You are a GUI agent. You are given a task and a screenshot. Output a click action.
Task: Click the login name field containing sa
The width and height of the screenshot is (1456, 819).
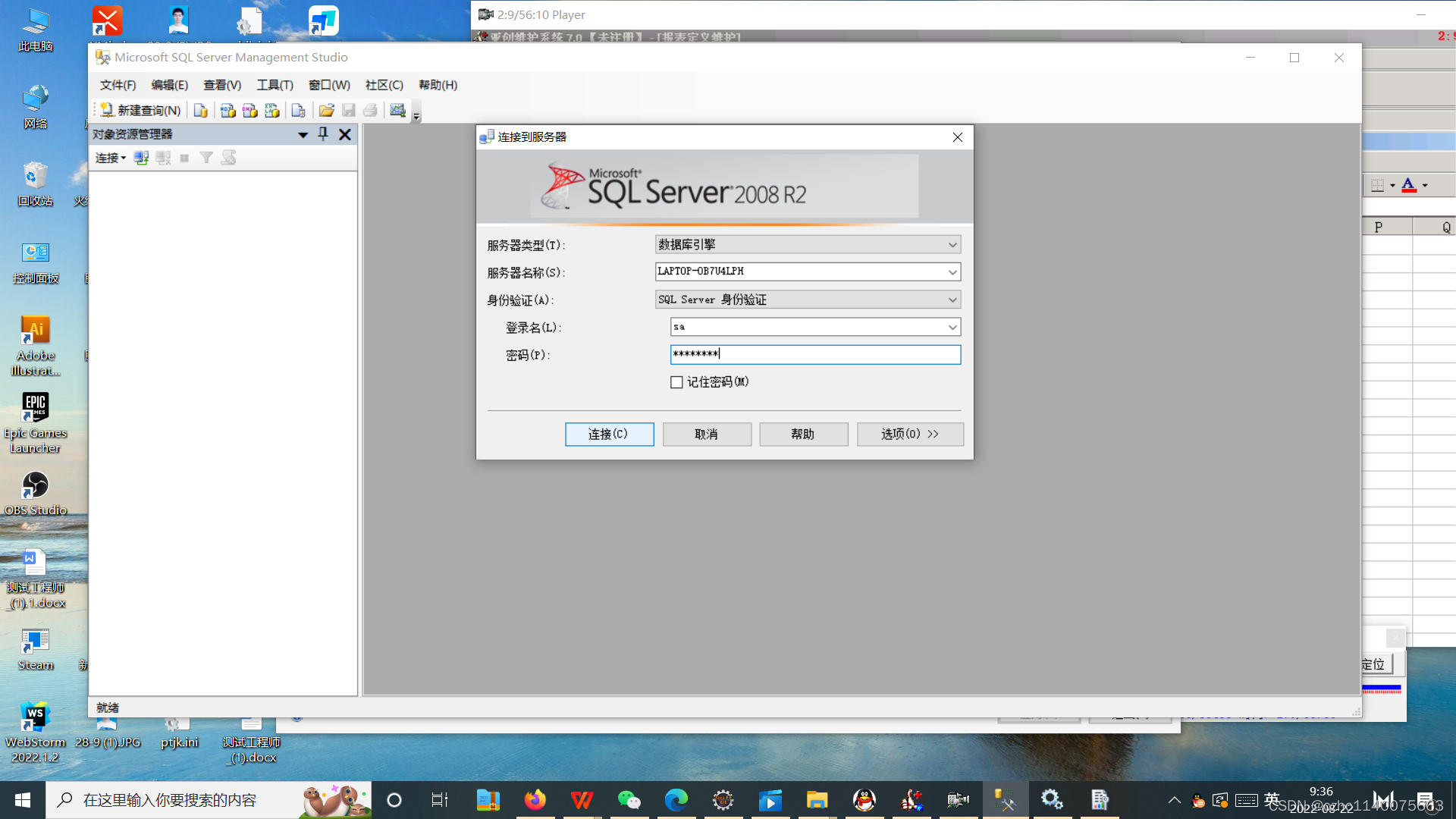(808, 327)
